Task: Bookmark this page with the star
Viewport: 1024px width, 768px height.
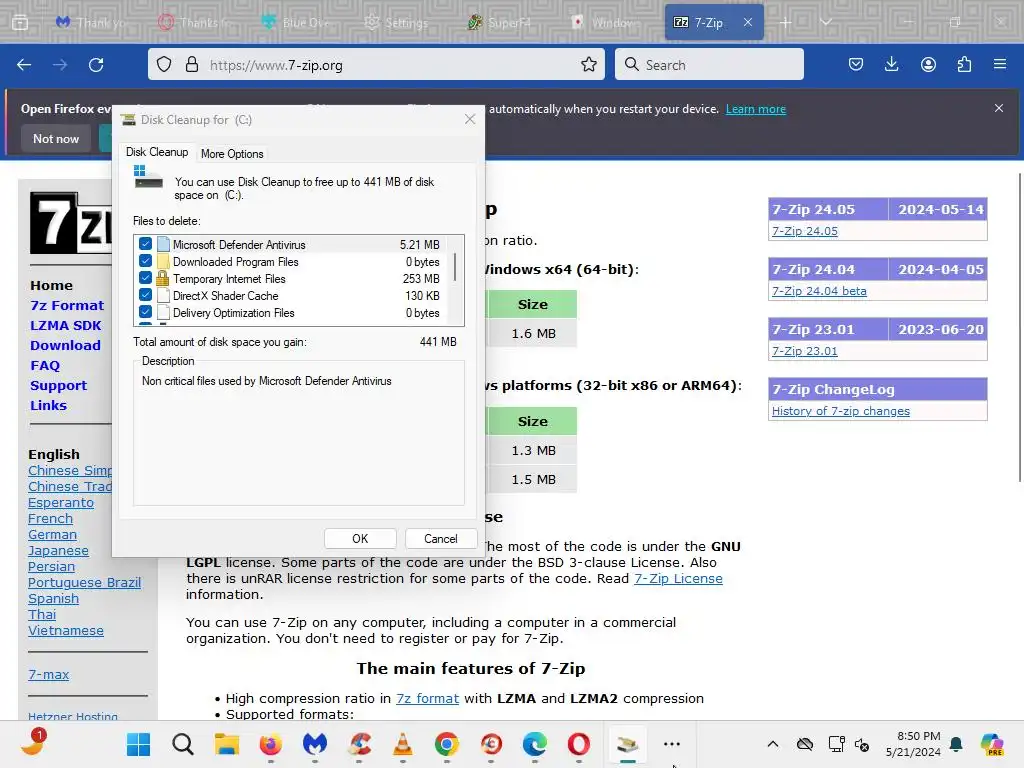Action: click(588, 65)
